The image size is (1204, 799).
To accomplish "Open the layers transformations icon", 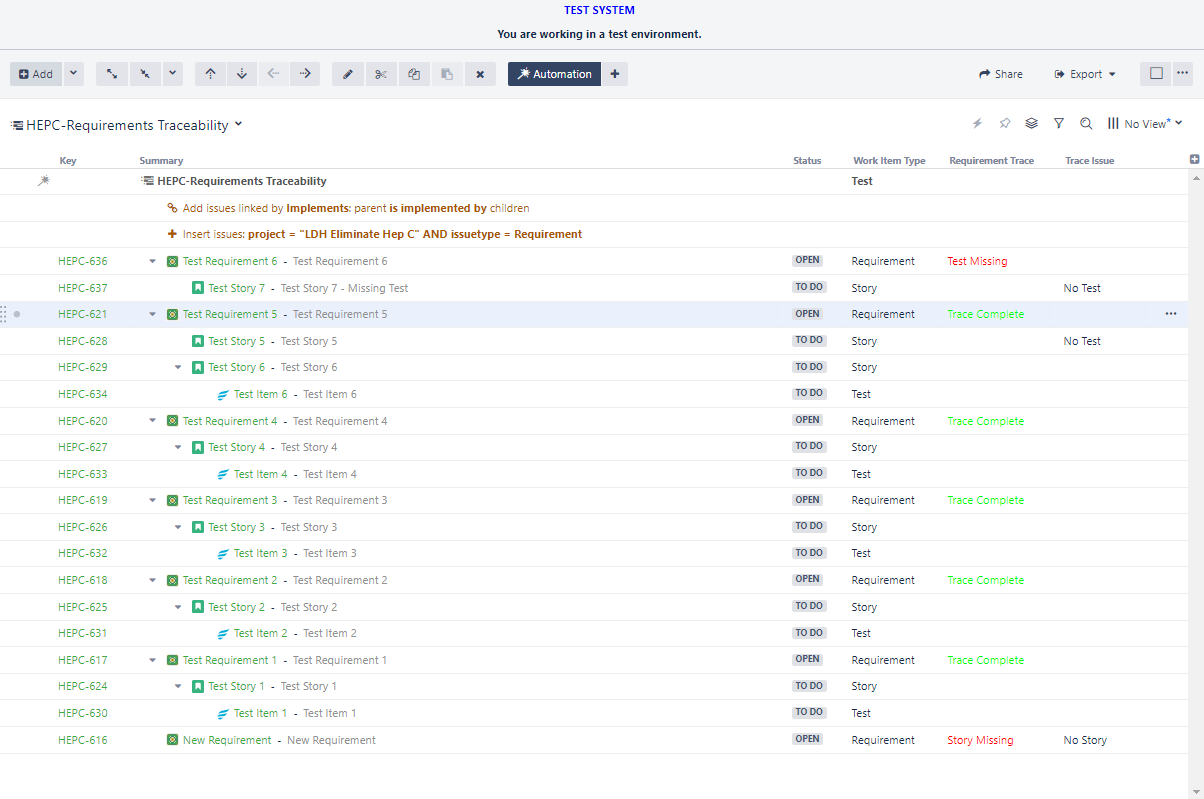I will coord(1032,124).
